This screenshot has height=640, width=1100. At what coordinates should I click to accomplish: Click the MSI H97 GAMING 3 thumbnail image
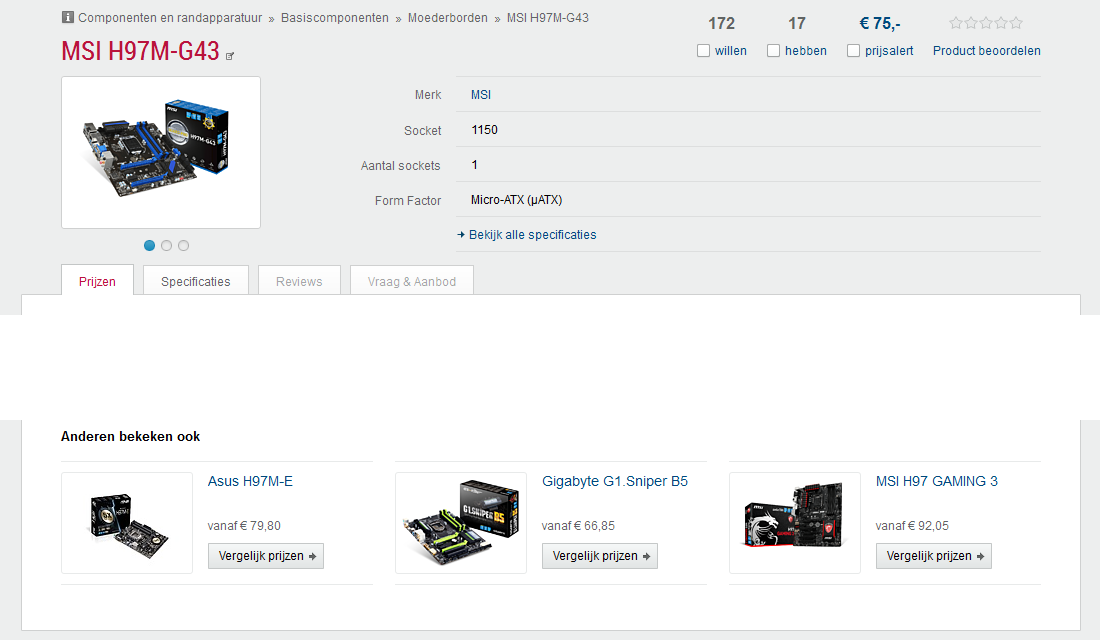[795, 523]
